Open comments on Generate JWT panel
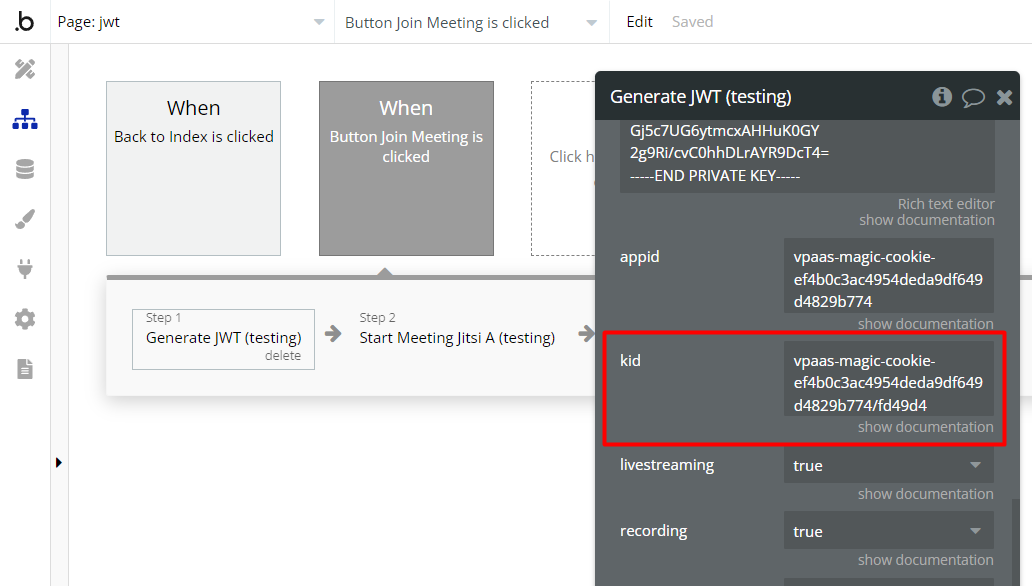This screenshot has height=586, width=1032. [973, 97]
